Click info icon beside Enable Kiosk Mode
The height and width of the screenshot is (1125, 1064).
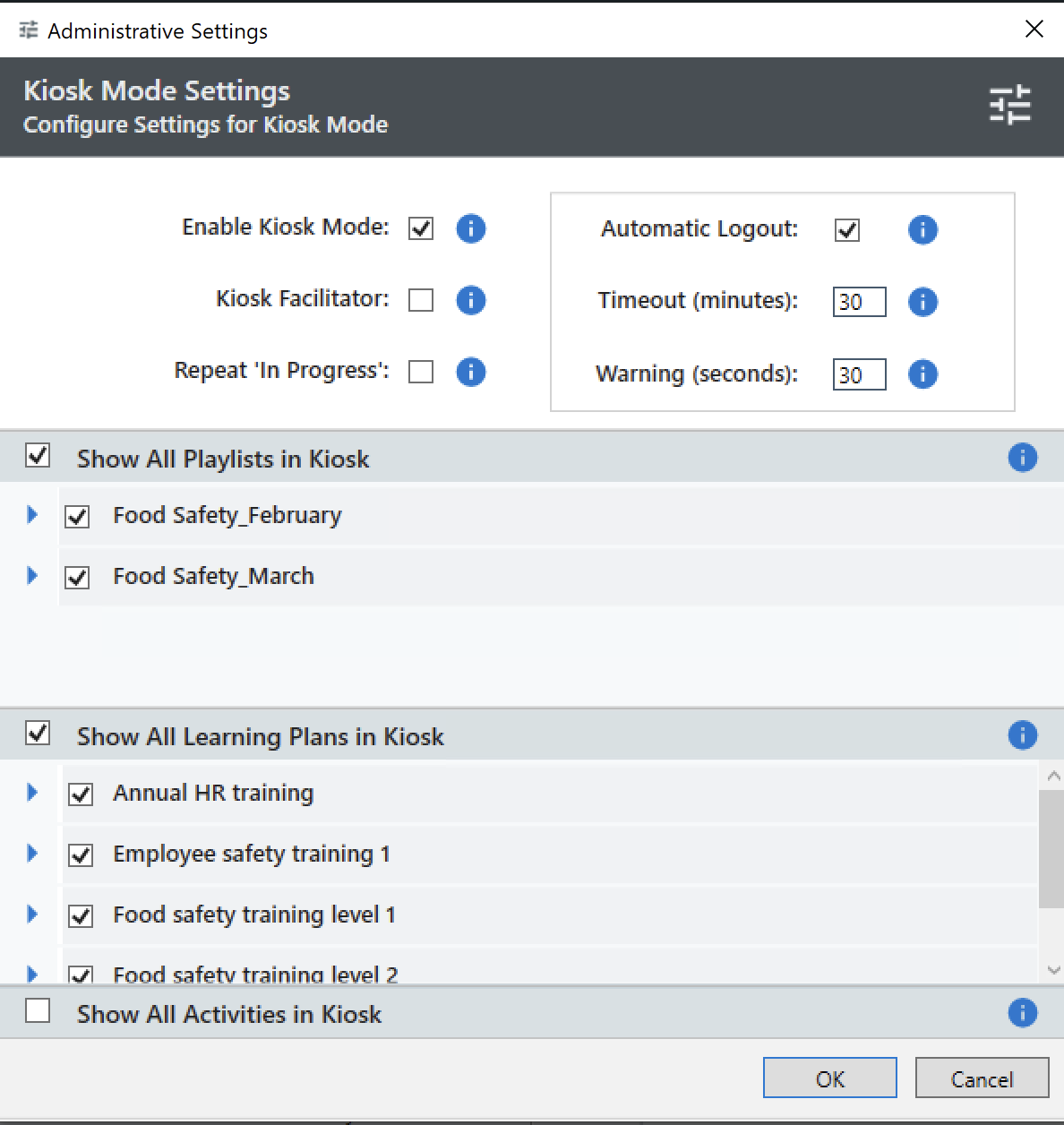tap(471, 228)
